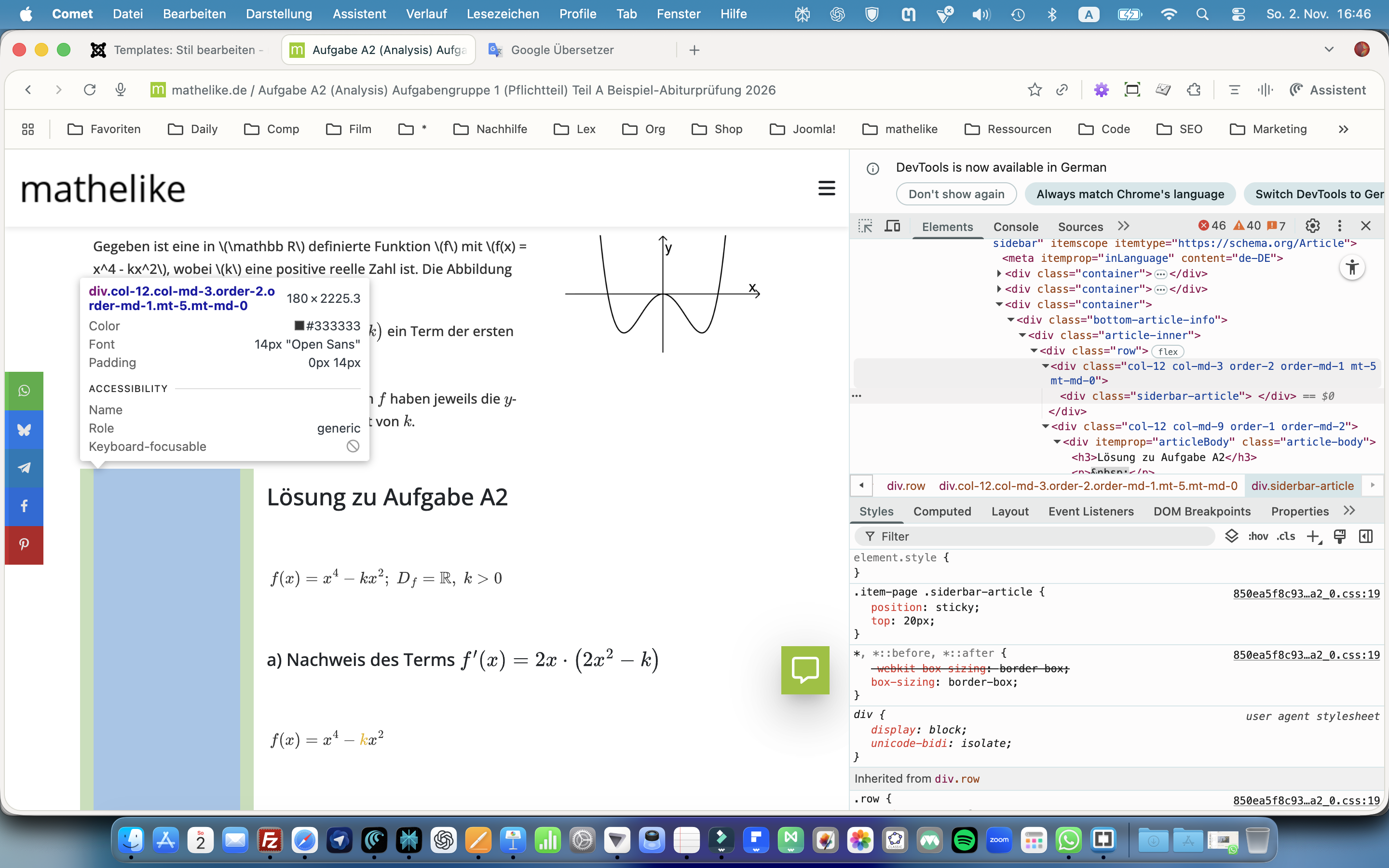Expand the second collapsed container div

point(999,289)
